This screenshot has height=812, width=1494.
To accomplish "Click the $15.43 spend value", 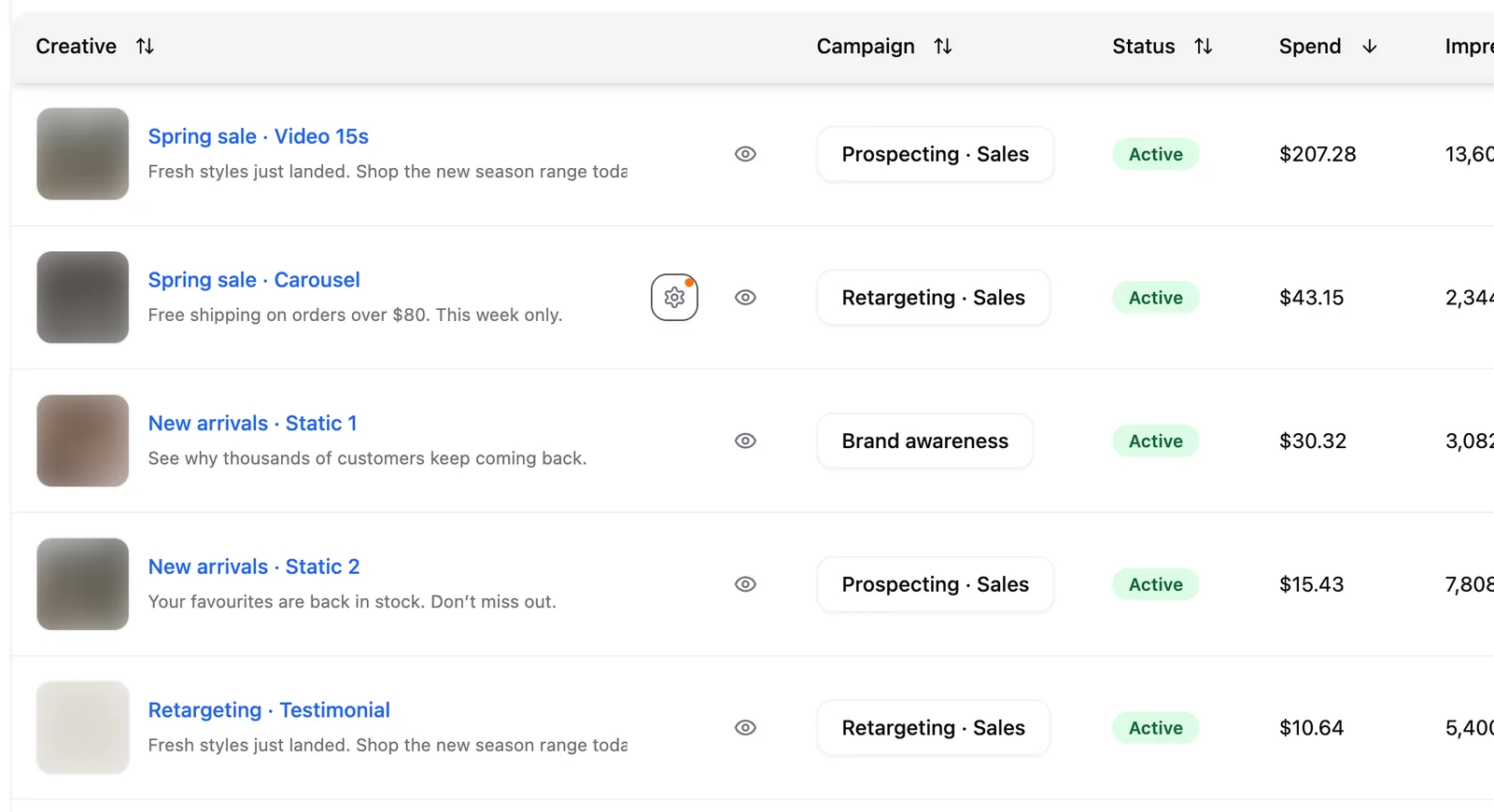I will (1311, 584).
